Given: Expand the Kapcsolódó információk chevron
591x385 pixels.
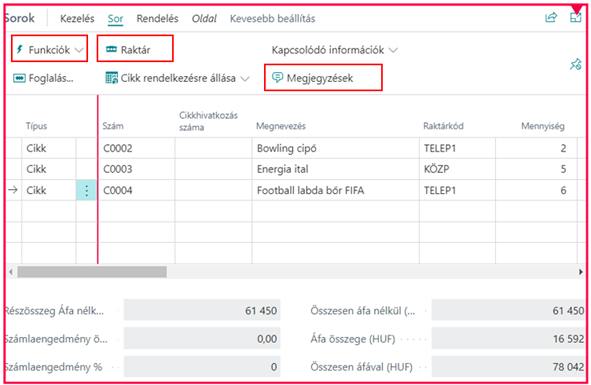Looking at the screenshot, I should coord(393,50).
